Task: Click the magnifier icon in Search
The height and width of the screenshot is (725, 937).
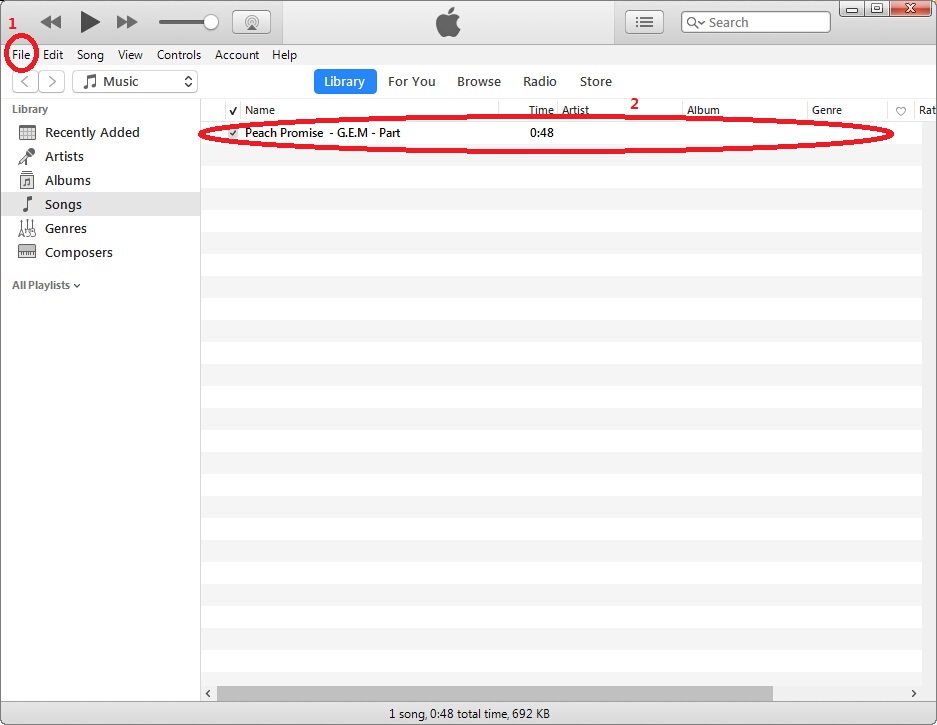Action: pyautogui.click(x=695, y=23)
